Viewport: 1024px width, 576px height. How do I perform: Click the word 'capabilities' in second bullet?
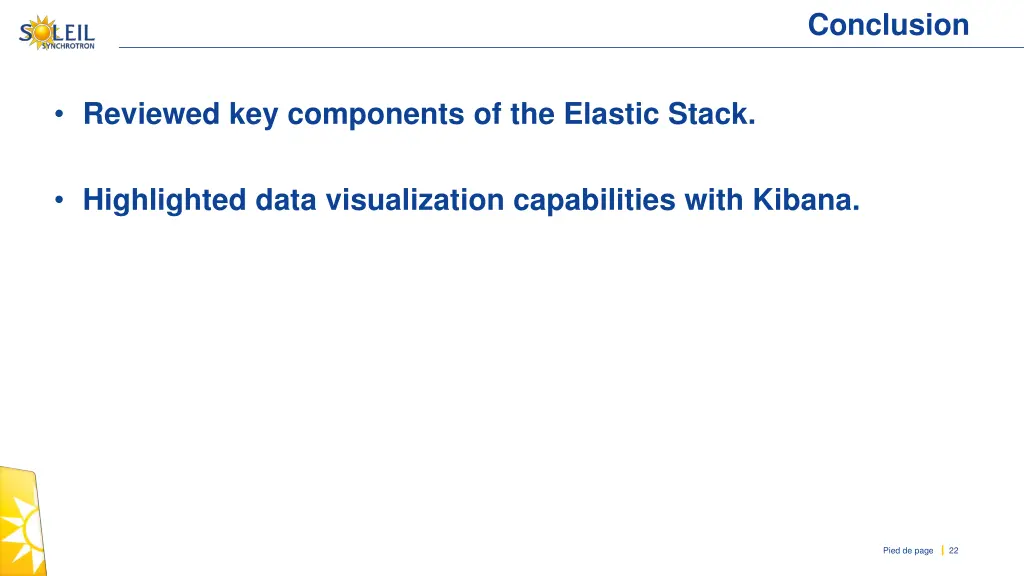point(594,200)
